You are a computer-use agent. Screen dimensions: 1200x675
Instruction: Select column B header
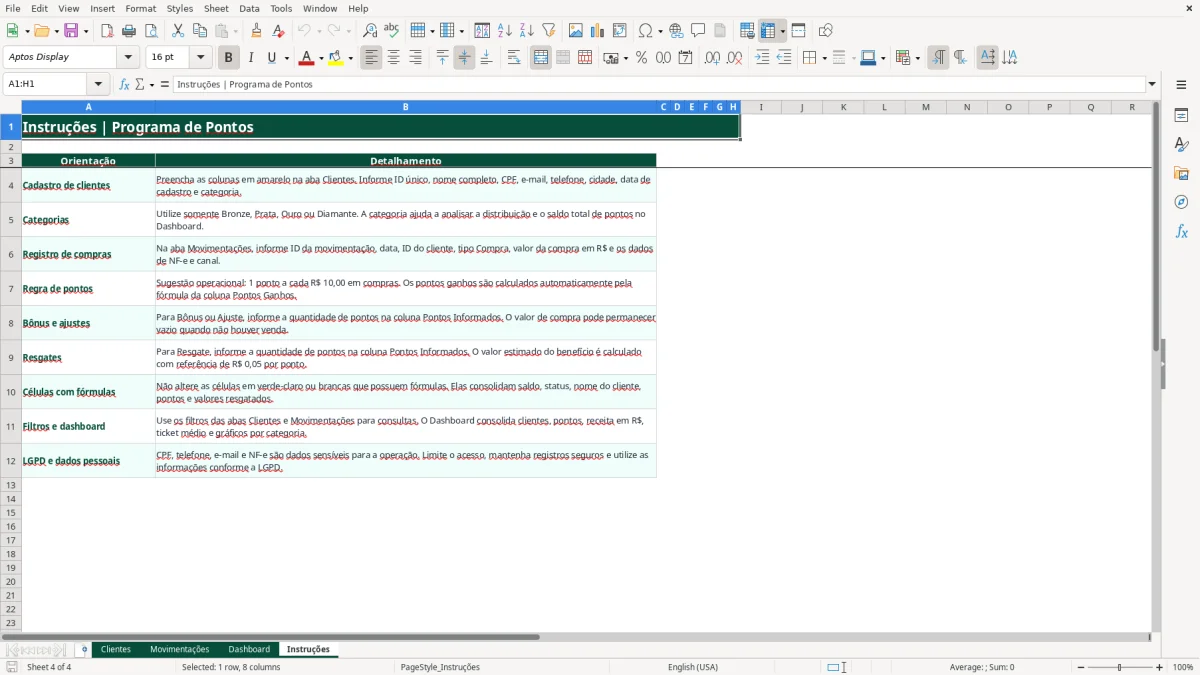tap(405, 107)
